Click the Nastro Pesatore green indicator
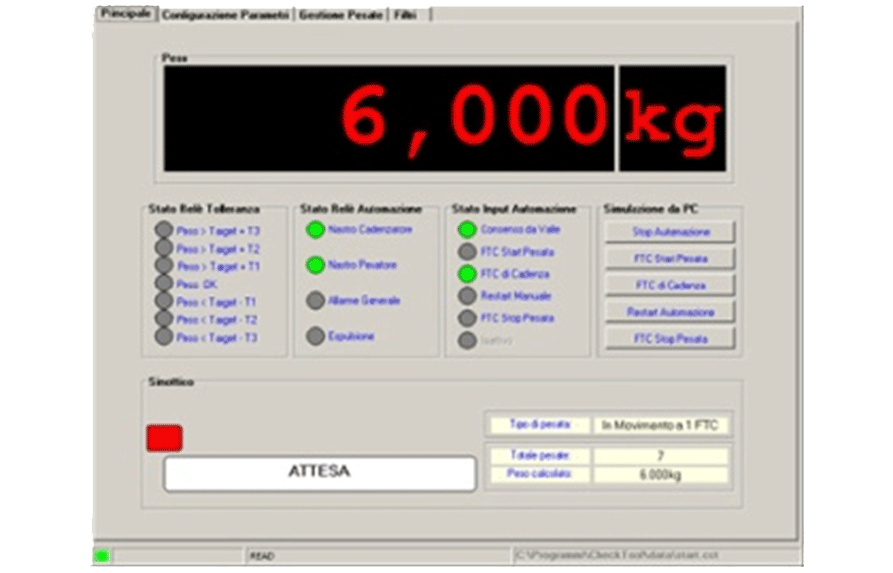The image size is (893, 573). point(315,266)
